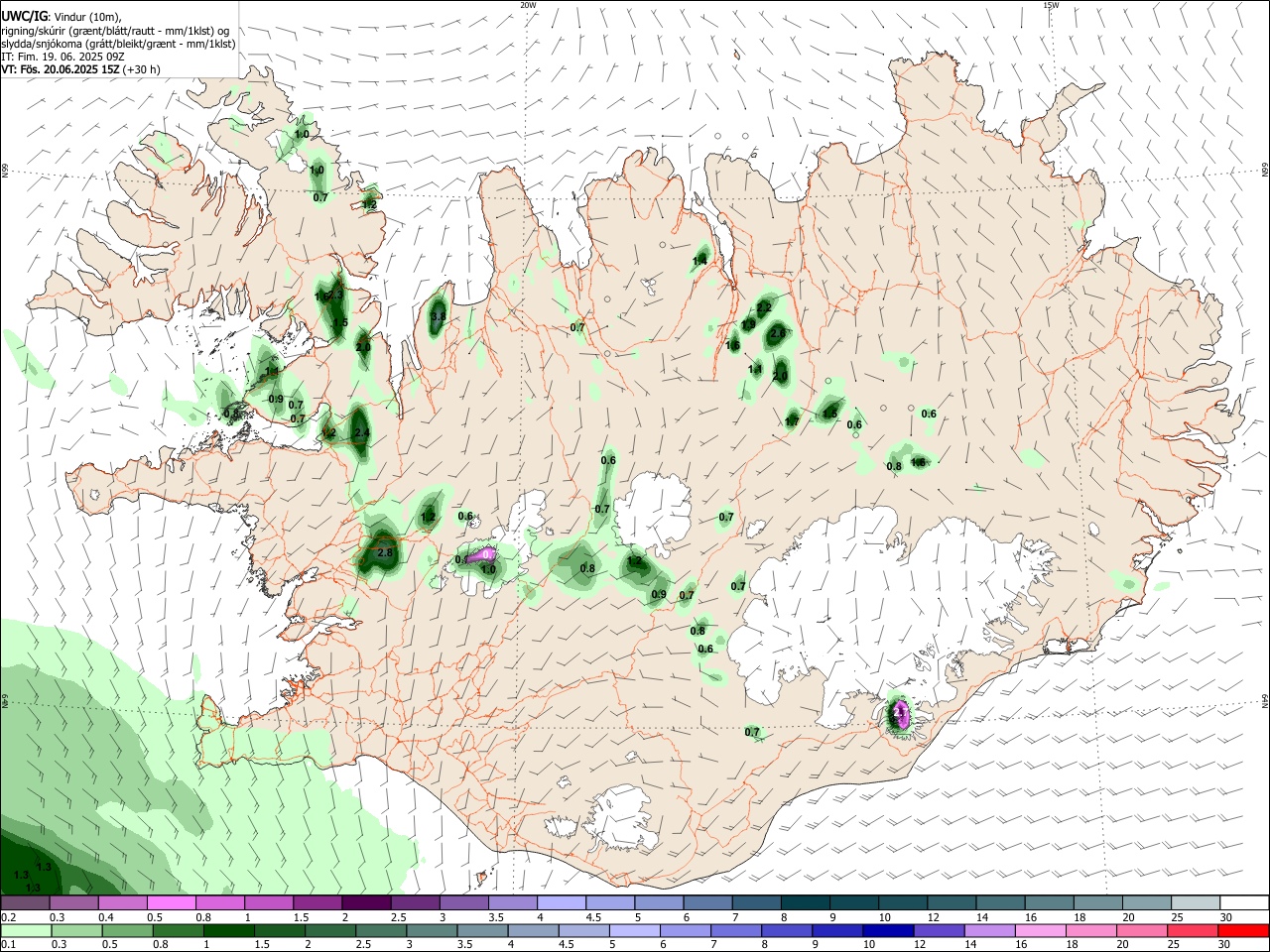Pick the 2.4 precipitation value on the map
The width and height of the screenshot is (1270, 952).
tap(361, 433)
